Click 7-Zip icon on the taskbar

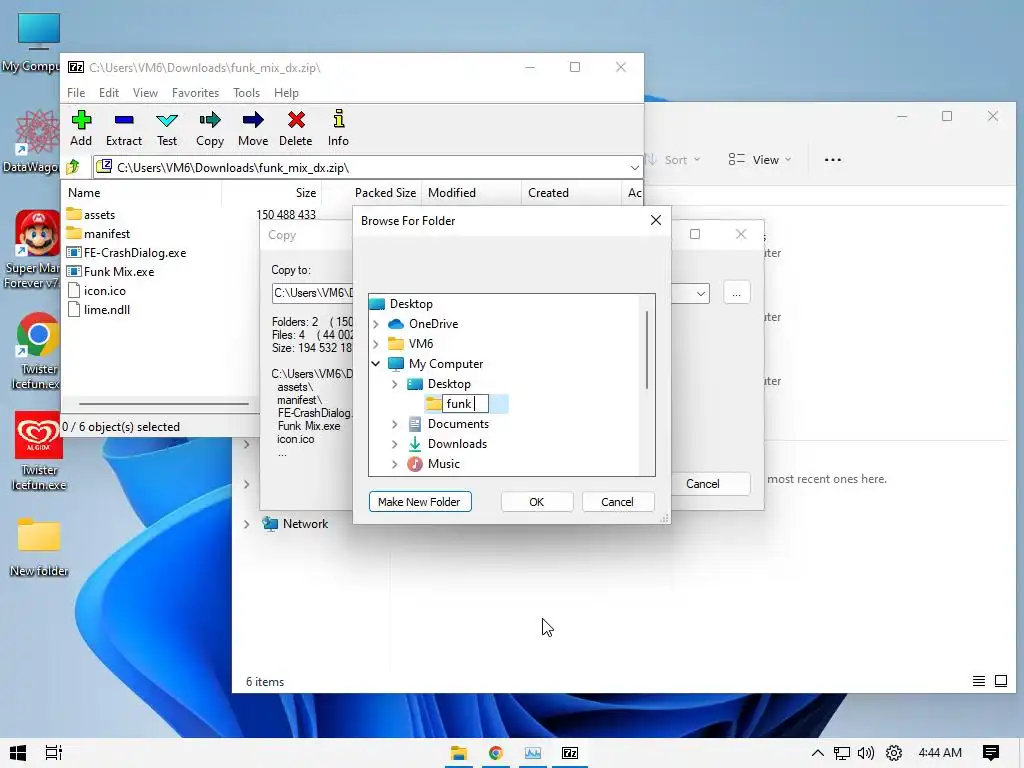[x=570, y=753]
